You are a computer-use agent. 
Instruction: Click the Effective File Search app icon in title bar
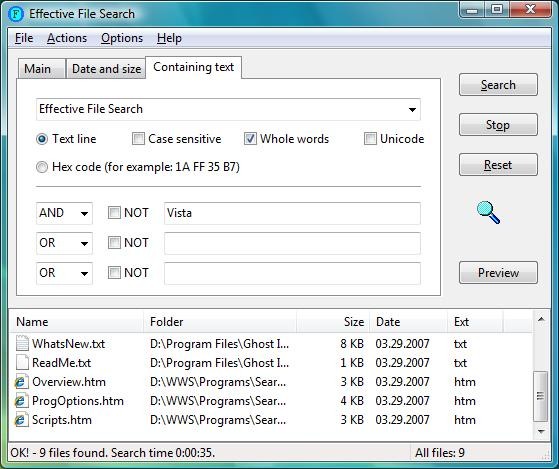(x=16, y=14)
